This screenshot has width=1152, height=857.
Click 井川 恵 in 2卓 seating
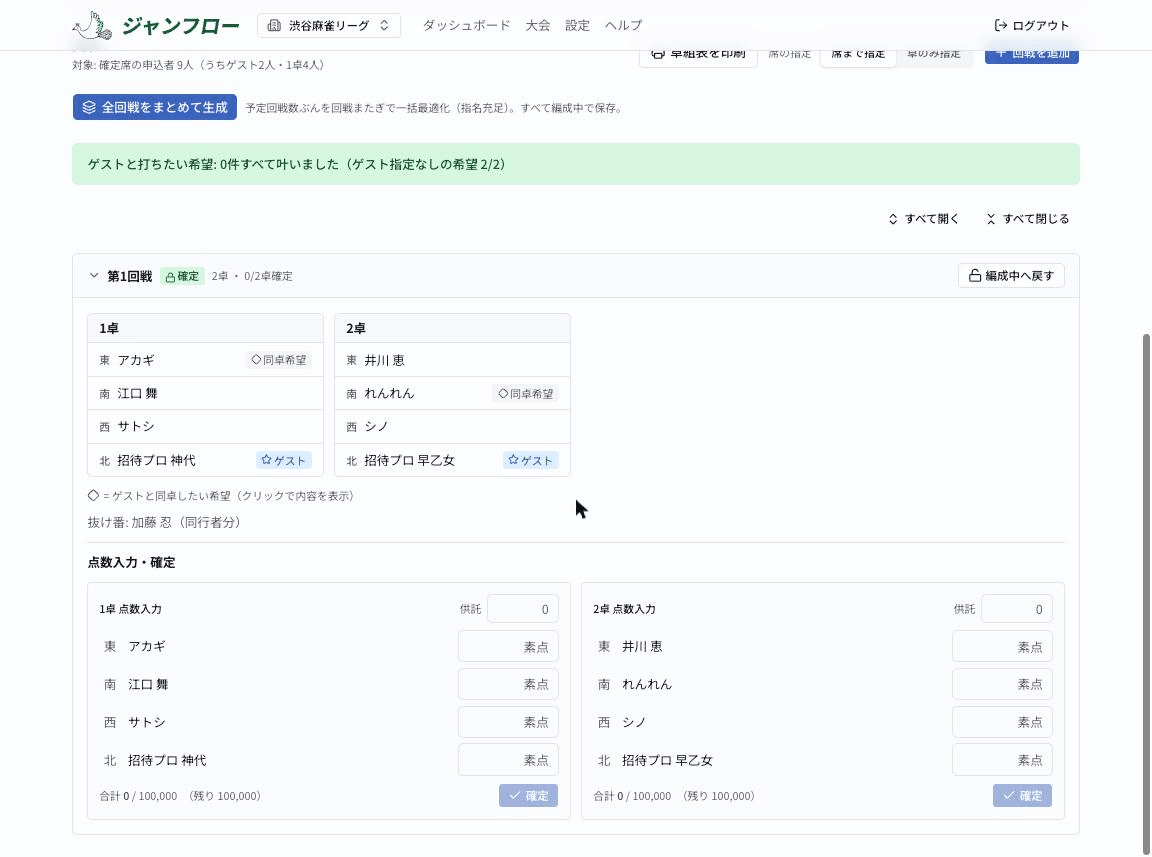tap(384, 360)
